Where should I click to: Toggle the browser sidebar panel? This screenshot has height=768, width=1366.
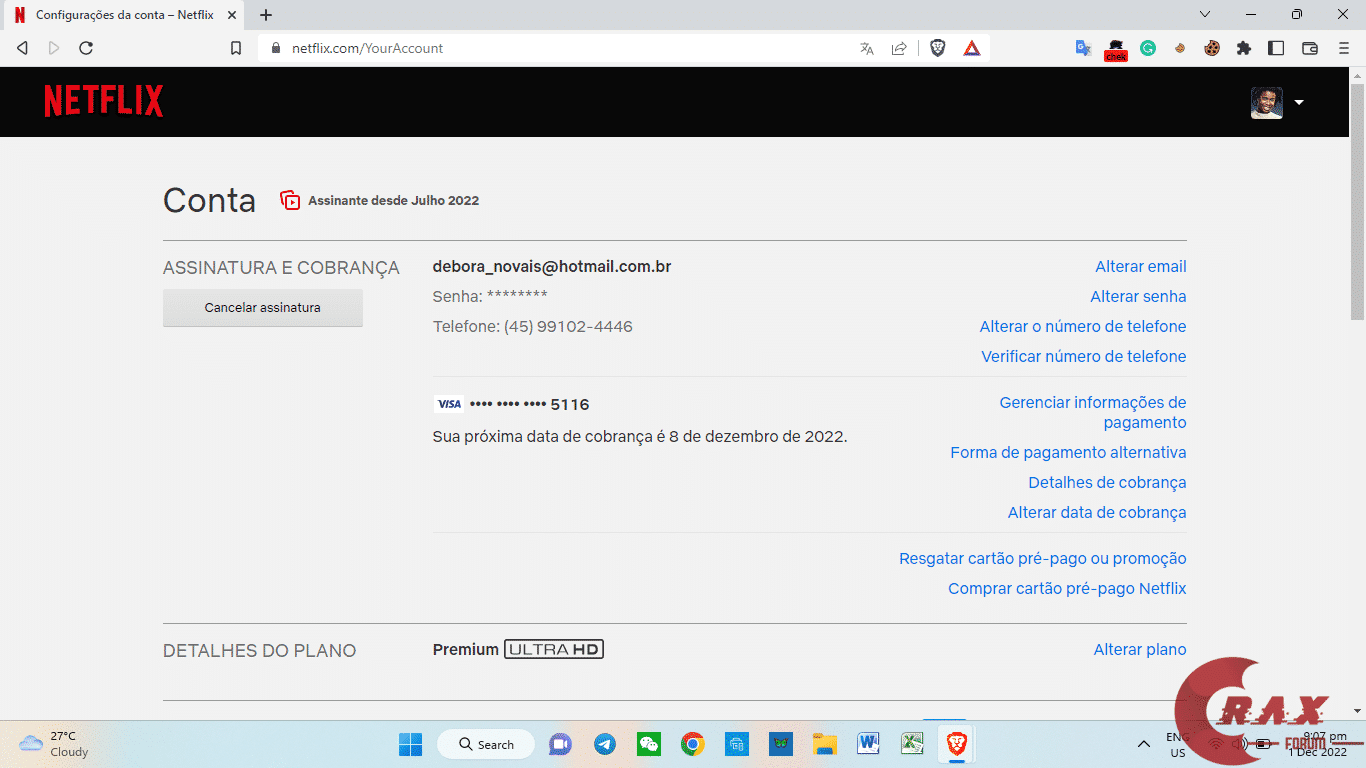1276,48
